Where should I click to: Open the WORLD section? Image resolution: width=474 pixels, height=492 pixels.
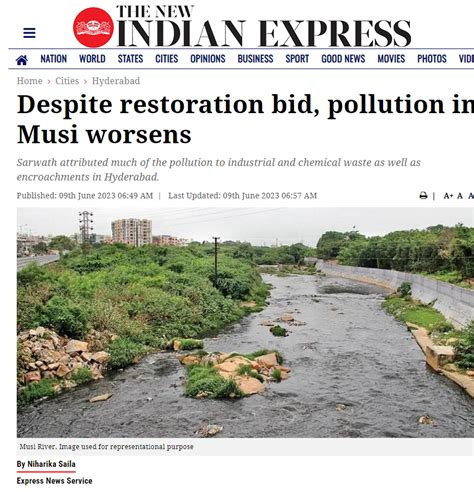(92, 59)
